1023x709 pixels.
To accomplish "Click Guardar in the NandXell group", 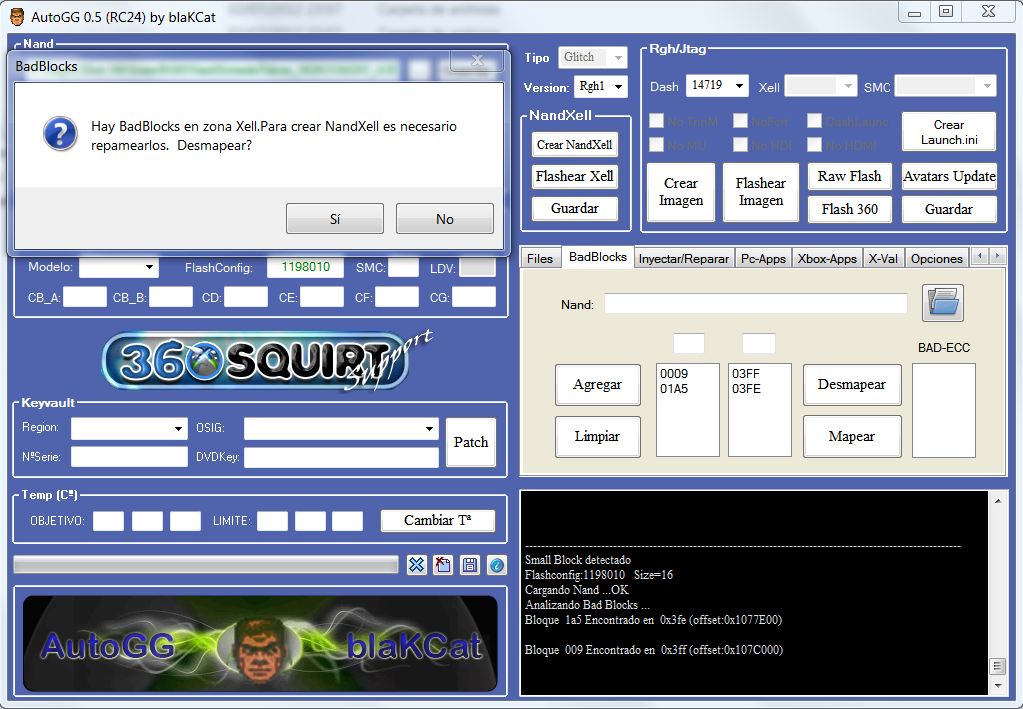I will coord(574,208).
